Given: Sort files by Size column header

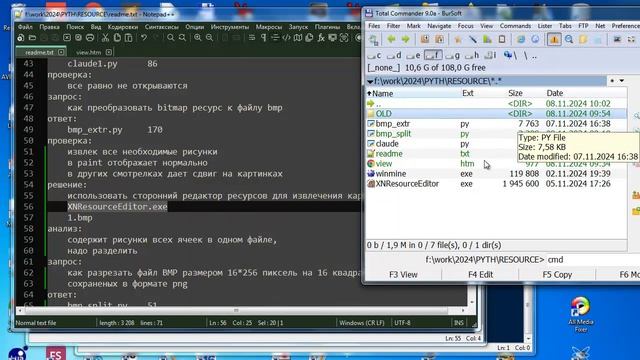Looking at the screenshot, I should click(x=515, y=93).
